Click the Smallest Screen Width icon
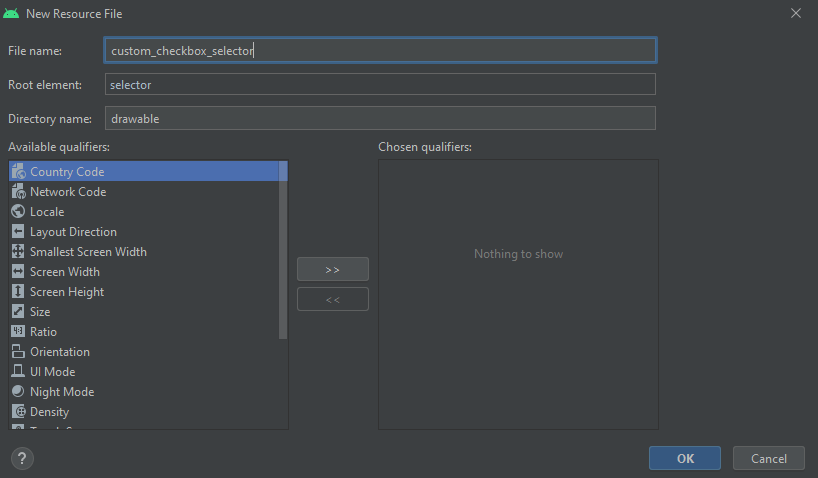Image resolution: width=818 pixels, height=478 pixels. 18,252
